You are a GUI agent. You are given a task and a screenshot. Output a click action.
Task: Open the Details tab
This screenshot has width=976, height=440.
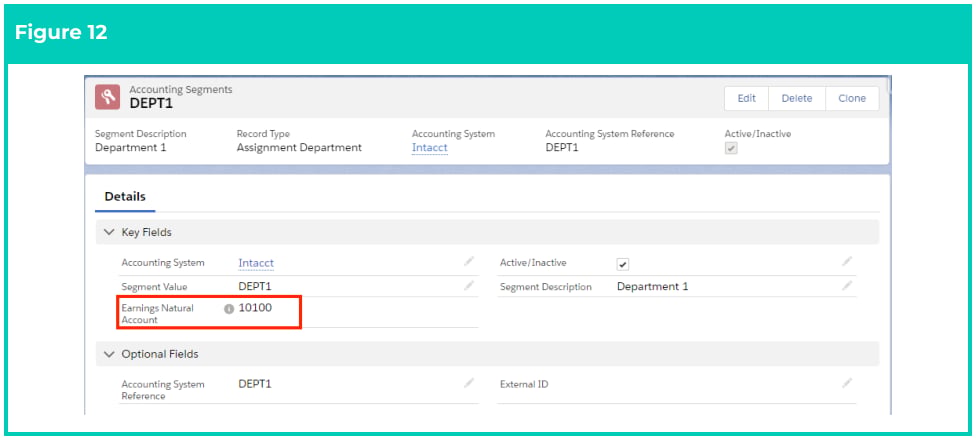pyautogui.click(x=125, y=197)
